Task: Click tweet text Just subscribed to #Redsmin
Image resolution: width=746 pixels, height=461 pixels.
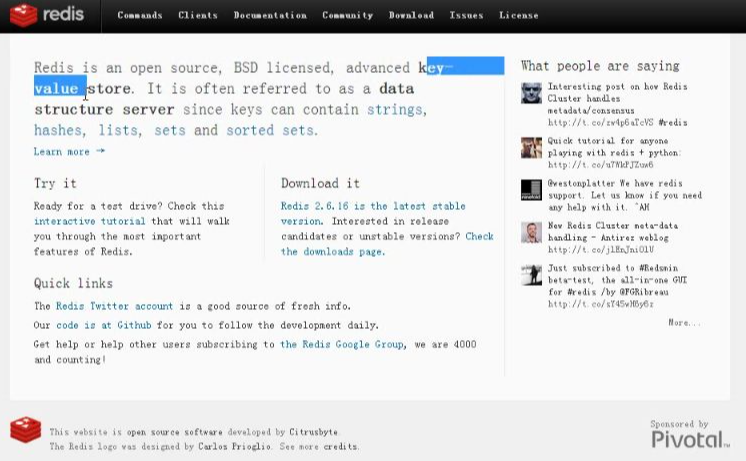Action: point(613,268)
